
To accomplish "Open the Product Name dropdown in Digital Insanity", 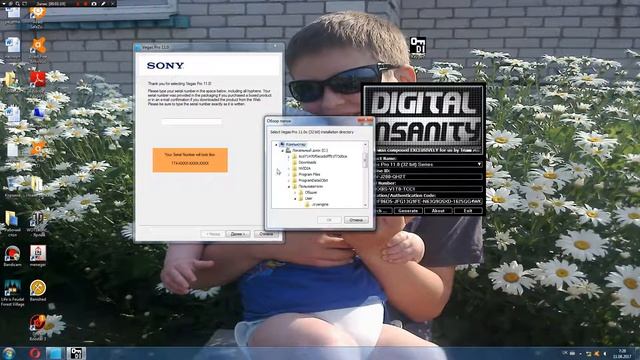I will tap(480, 164).
